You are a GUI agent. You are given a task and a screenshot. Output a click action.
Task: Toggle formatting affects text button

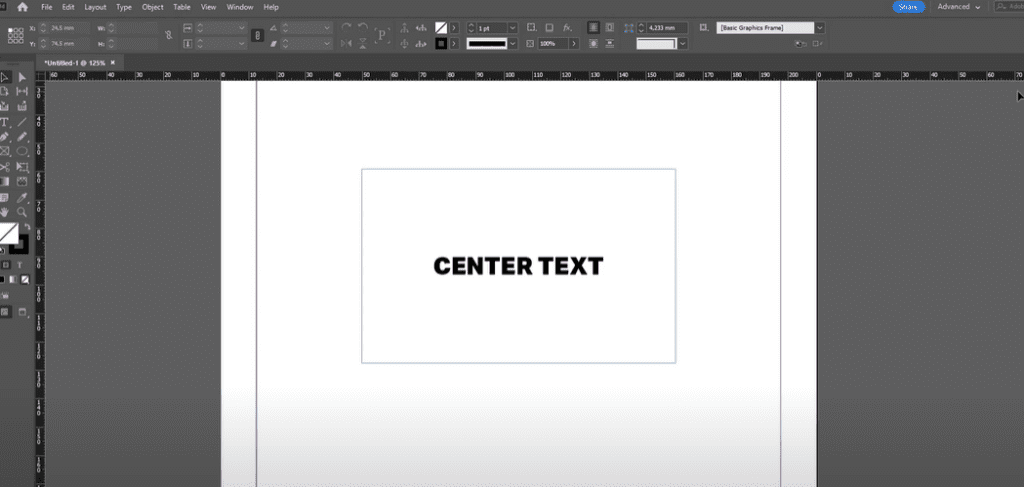pos(20,265)
